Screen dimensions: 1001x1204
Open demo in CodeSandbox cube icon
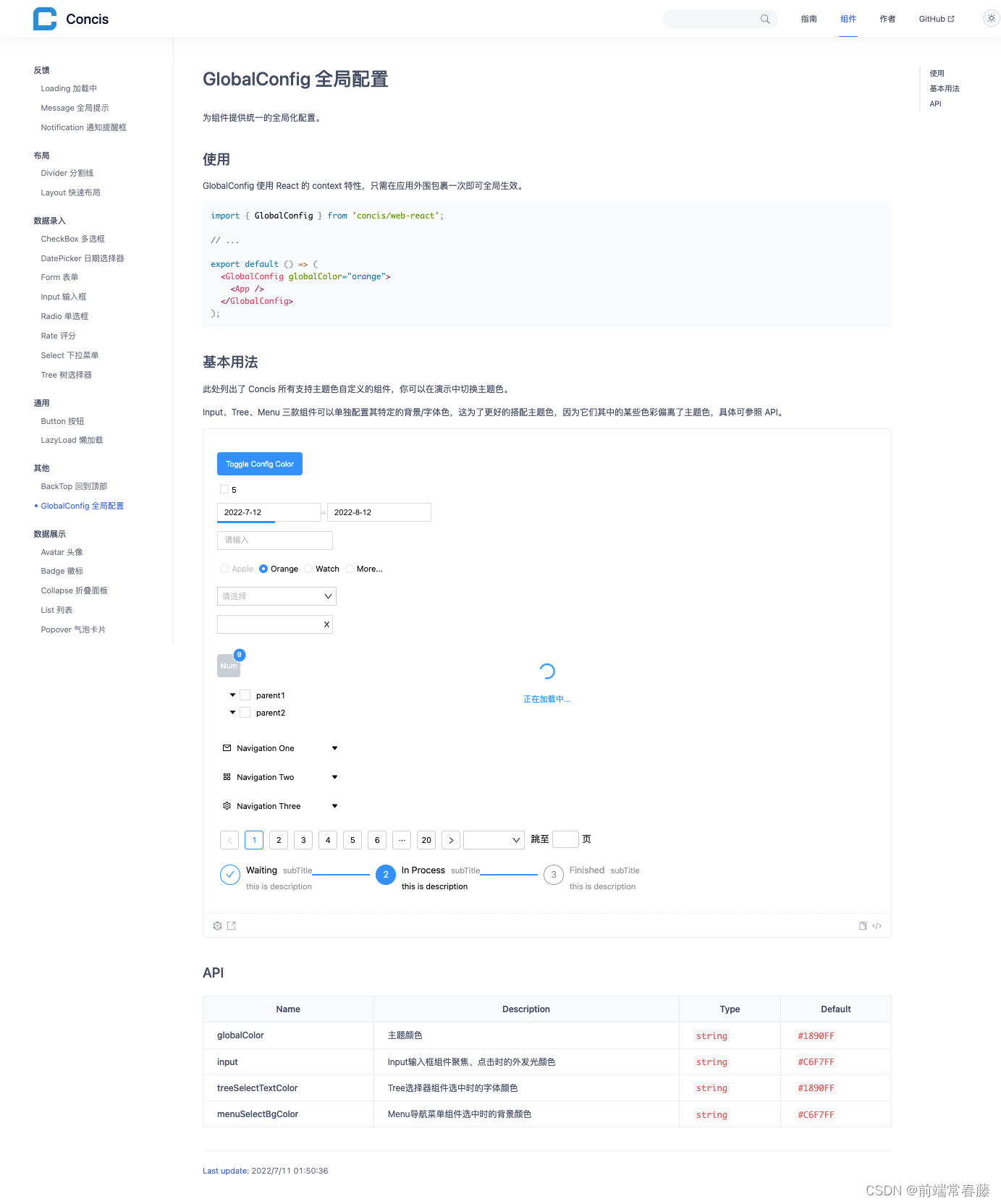coord(217,925)
